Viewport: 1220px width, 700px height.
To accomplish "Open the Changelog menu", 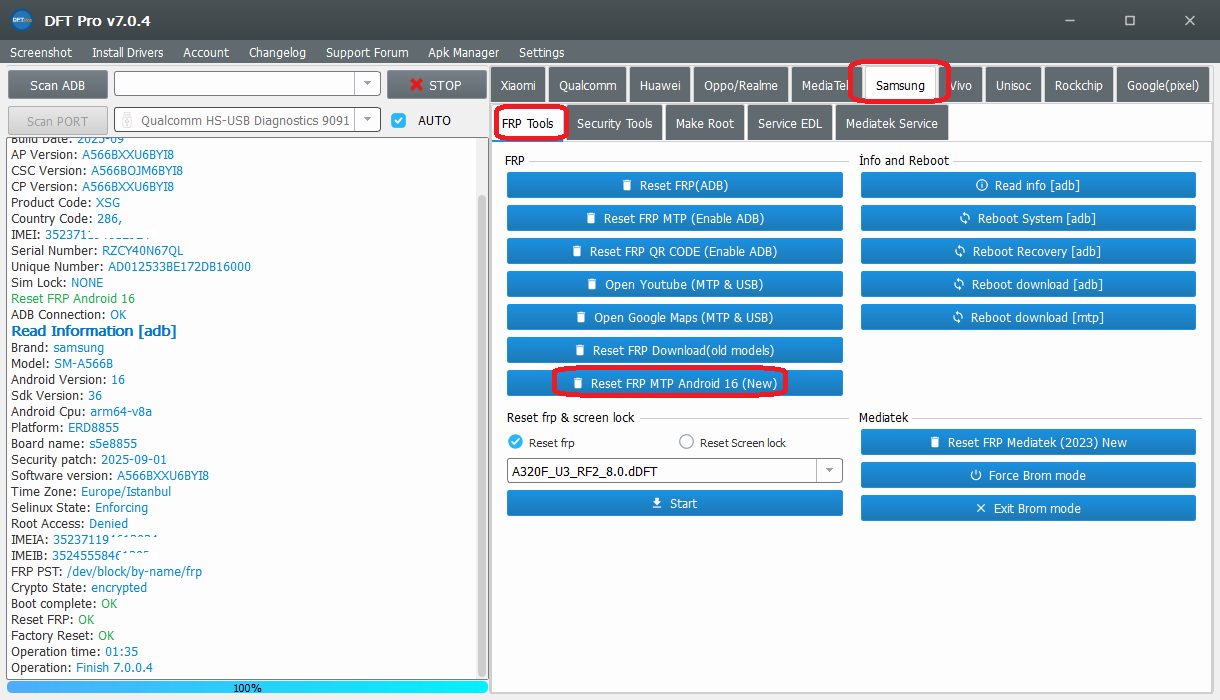I will click(x=277, y=52).
